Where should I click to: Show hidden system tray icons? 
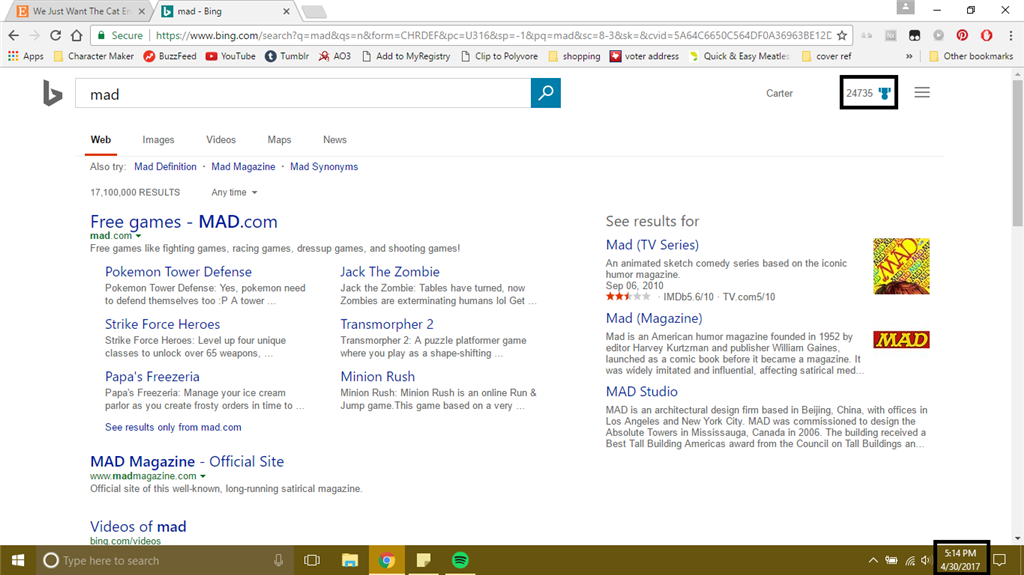tap(873, 560)
